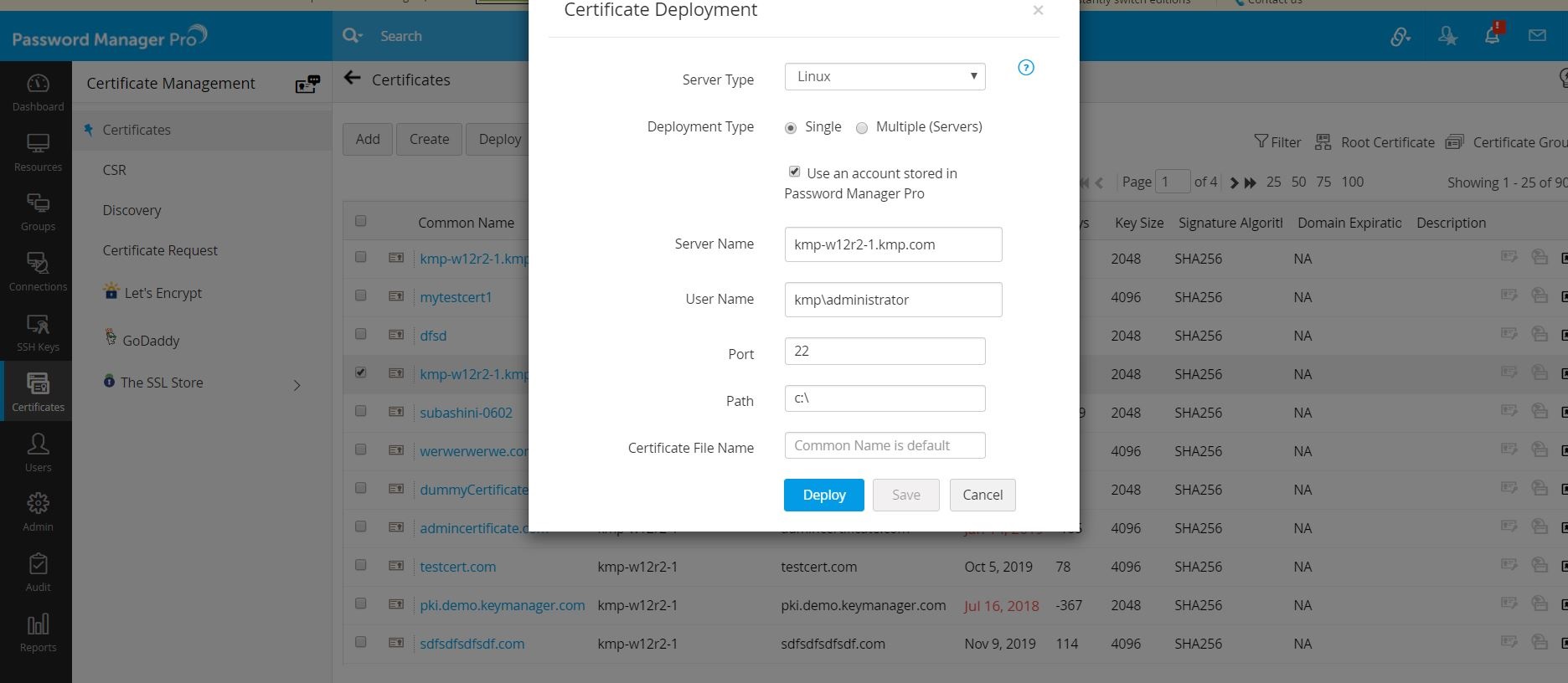Click the User Name input field
Screen dimensions: 1568x683
[893, 300]
